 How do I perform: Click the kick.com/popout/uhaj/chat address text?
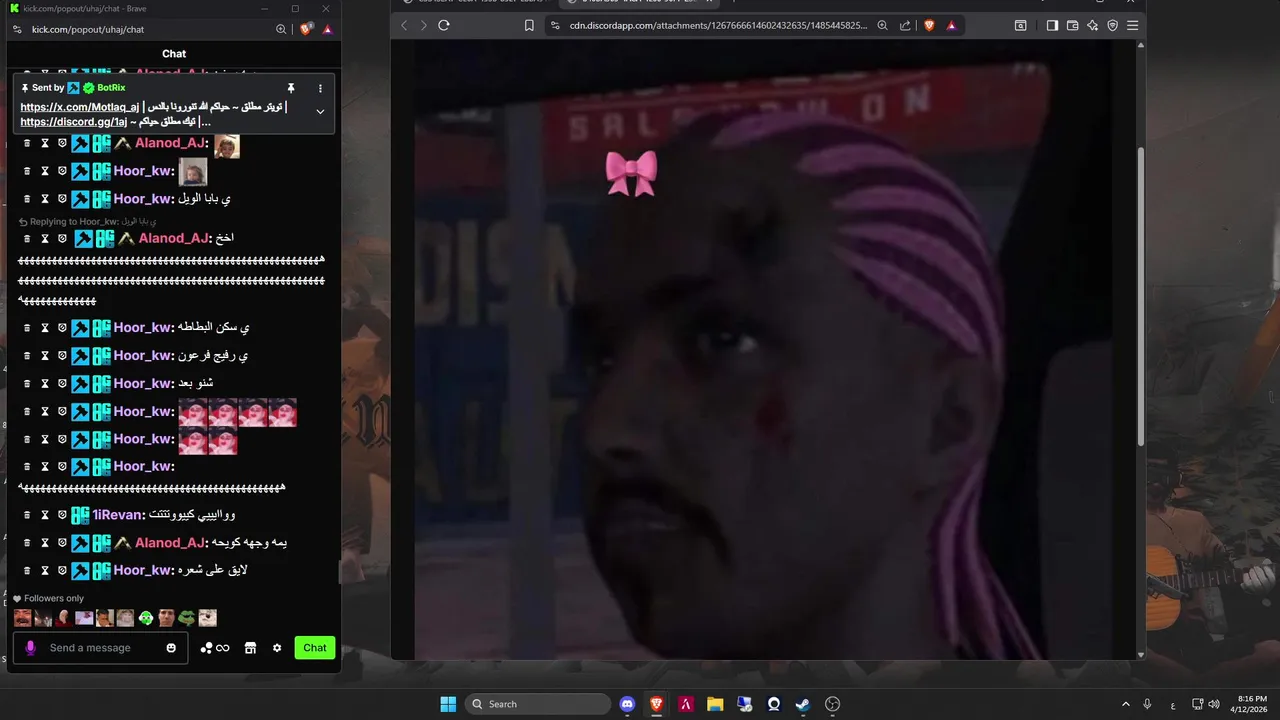click(88, 30)
